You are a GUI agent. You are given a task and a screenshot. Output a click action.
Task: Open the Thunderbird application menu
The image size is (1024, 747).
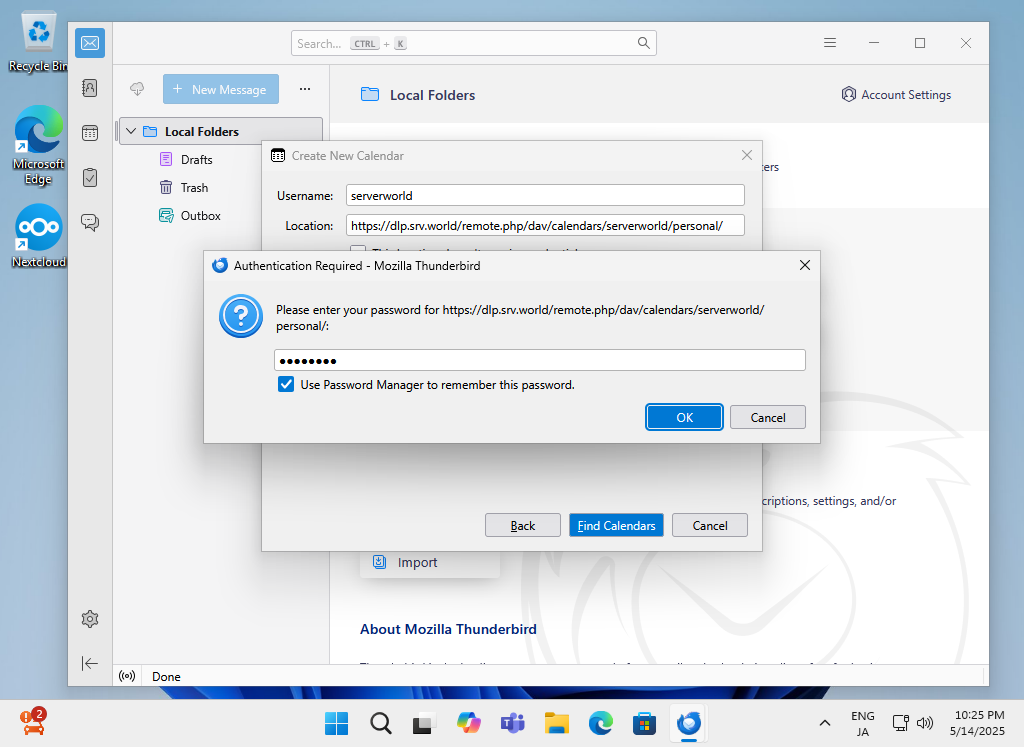point(830,42)
